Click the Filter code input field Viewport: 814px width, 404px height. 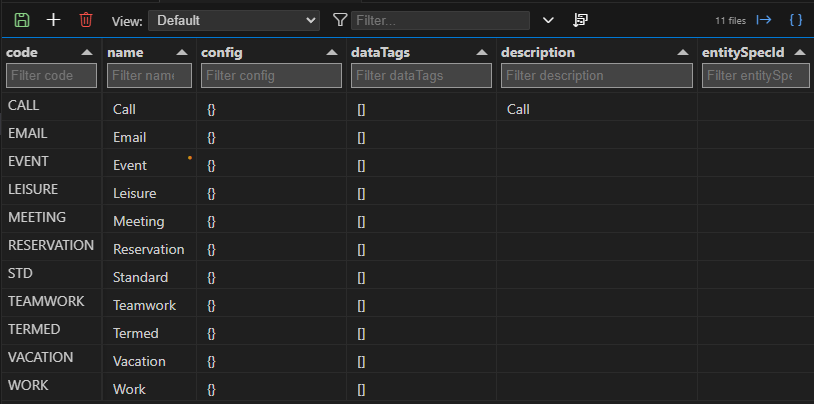(52, 75)
